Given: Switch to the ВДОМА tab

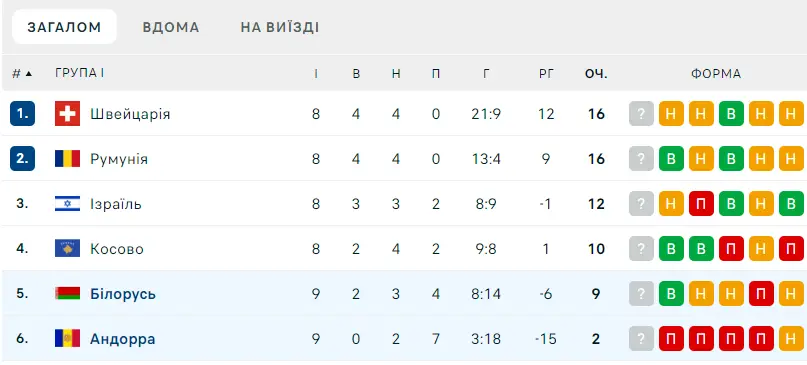Looking at the screenshot, I should pyautogui.click(x=171, y=27).
